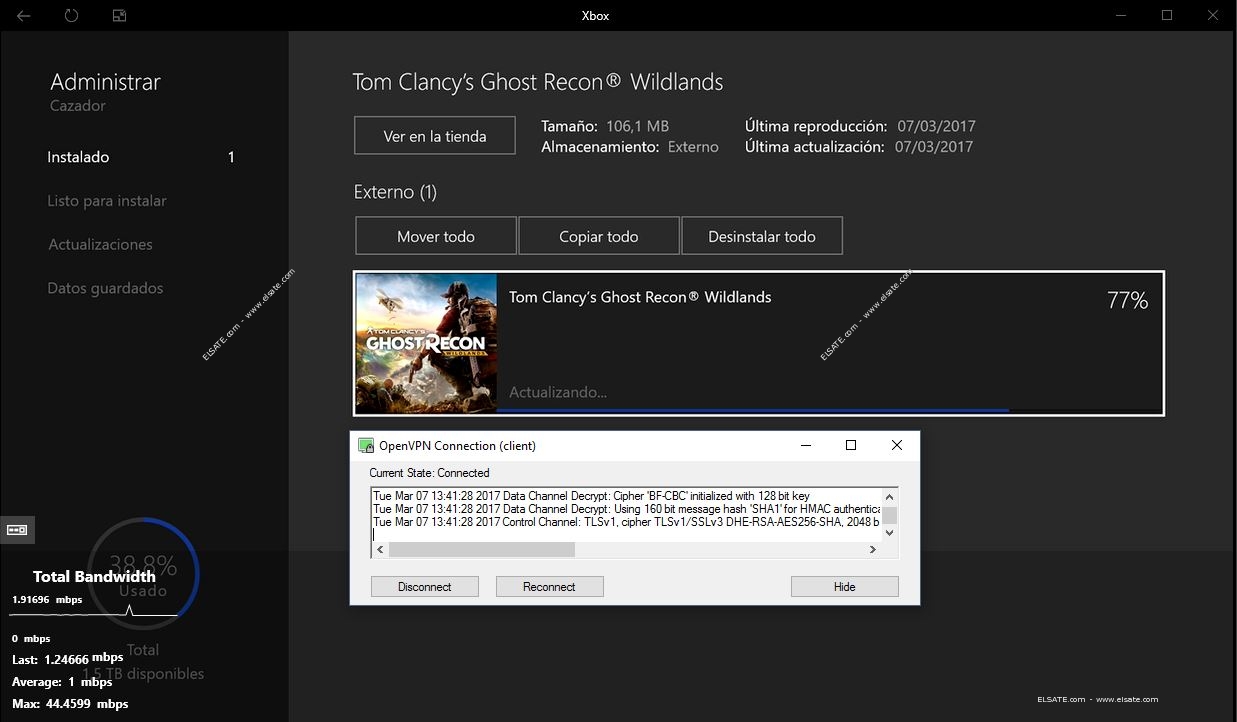This screenshot has width=1237, height=722.
Task: Click the large Ghost Recon Wildlands page heading
Action: (538, 82)
